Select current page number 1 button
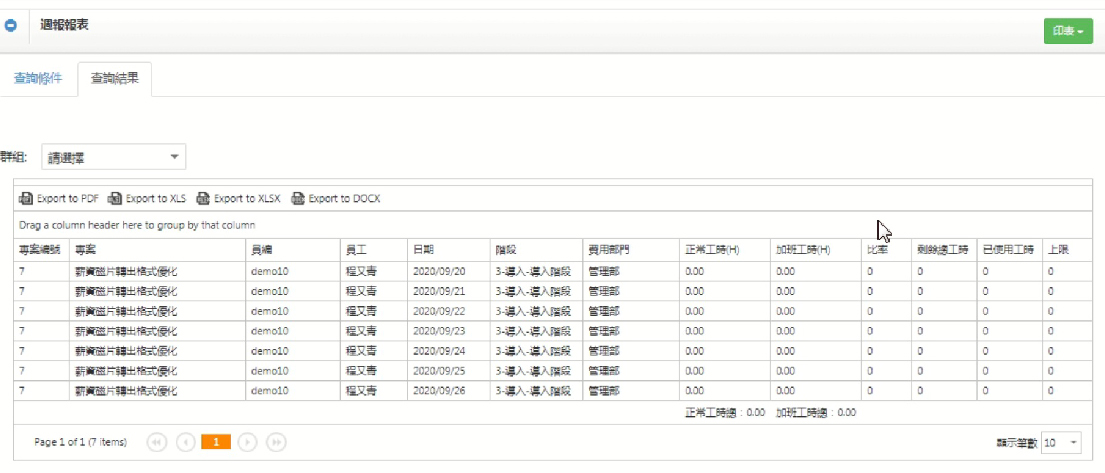1105x473 pixels. (x=216, y=442)
